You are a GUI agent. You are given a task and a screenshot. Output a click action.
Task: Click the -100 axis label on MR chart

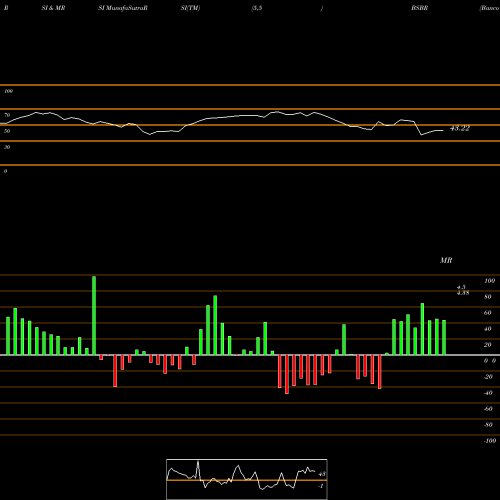490,441
